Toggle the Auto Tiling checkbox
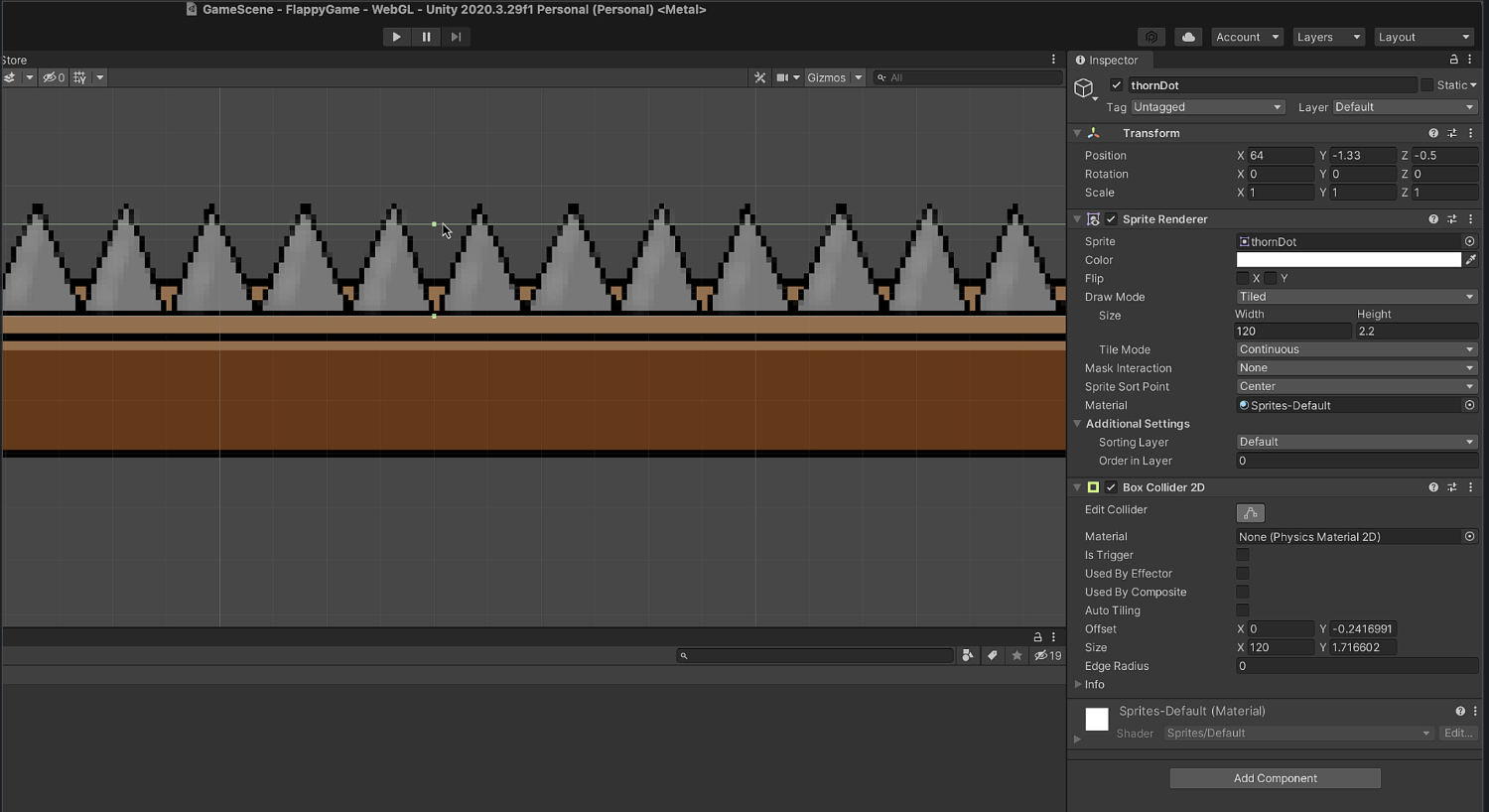Screen dimensions: 1489x812 pyautogui.click(x=1243, y=610)
